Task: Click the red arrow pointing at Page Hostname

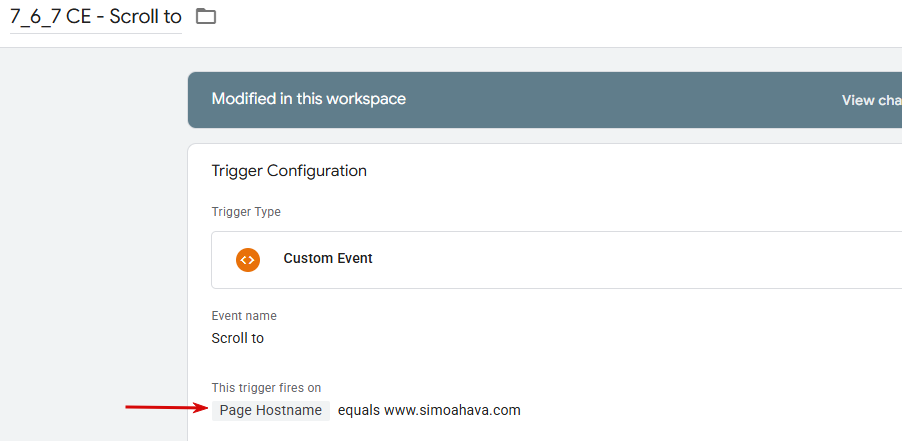Action: [163, 407]
